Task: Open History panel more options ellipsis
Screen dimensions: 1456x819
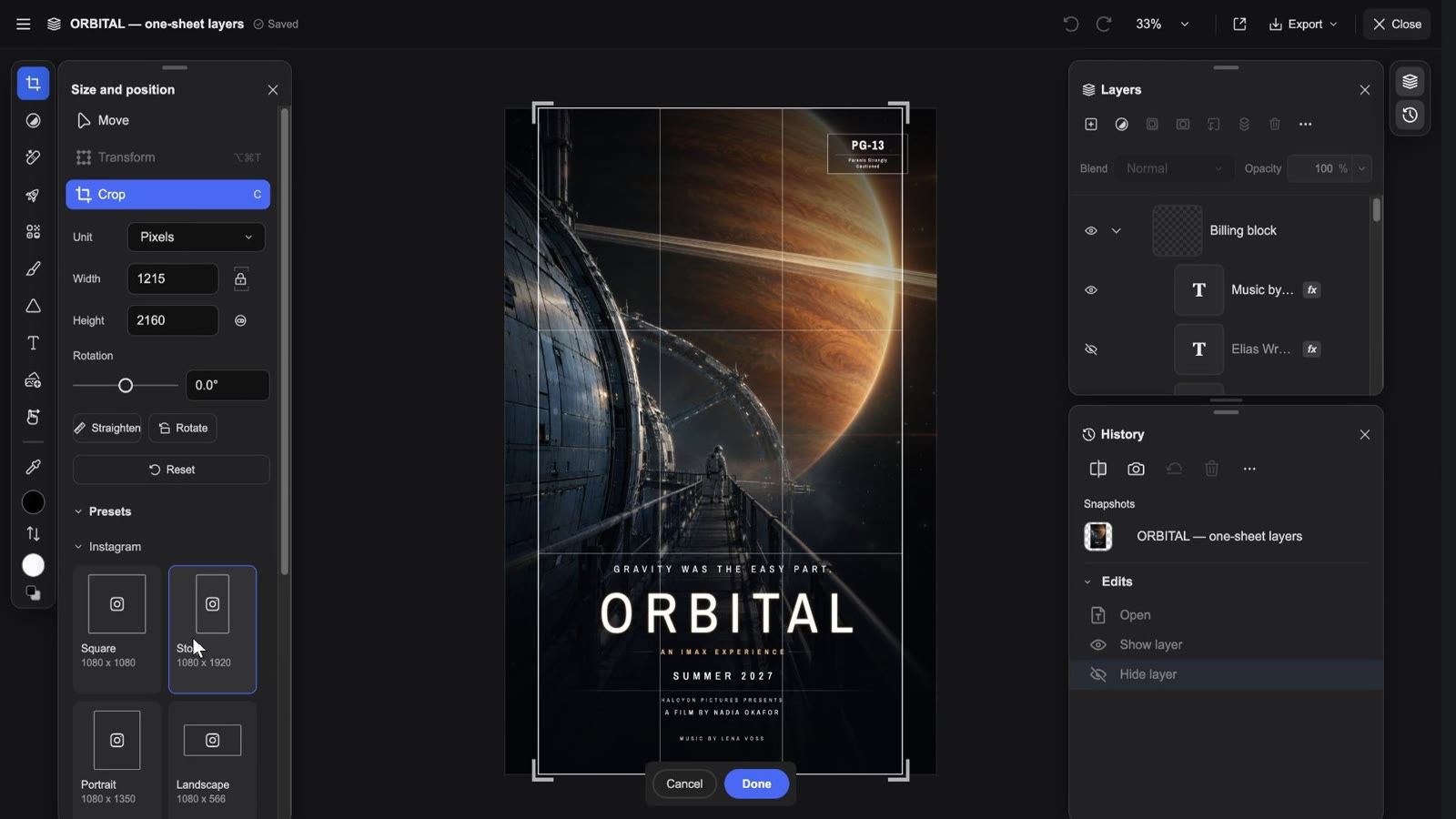Action: [1249, 469]
